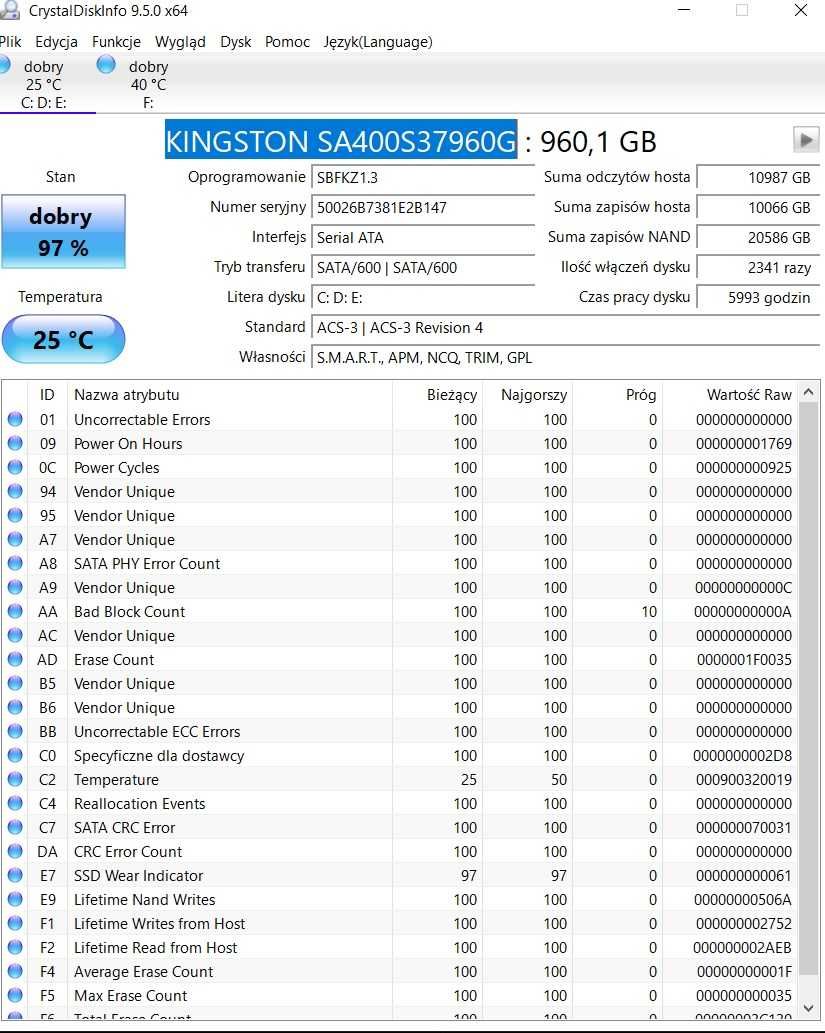The height and width of the screenshot is (1033, 825).
Task: Click status orb of Lifetime Nand Writes row
Action: (x=15, y=899)
